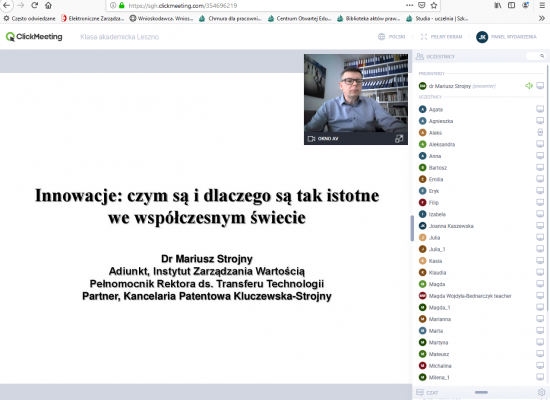The height and width of the screenshot is (400, 550).
Task: Open the chat settings gear icon
Action: (541, 392)
